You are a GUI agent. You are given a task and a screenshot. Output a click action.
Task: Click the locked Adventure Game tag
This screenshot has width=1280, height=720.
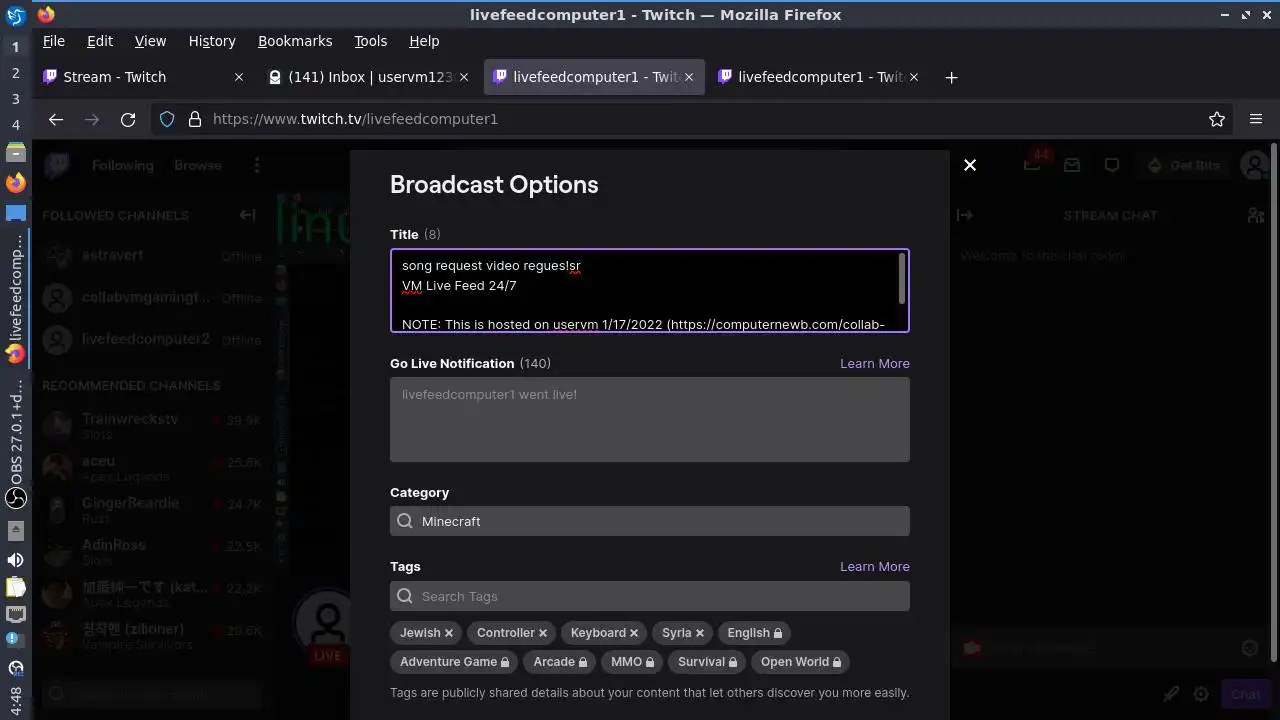pos(454,662)
